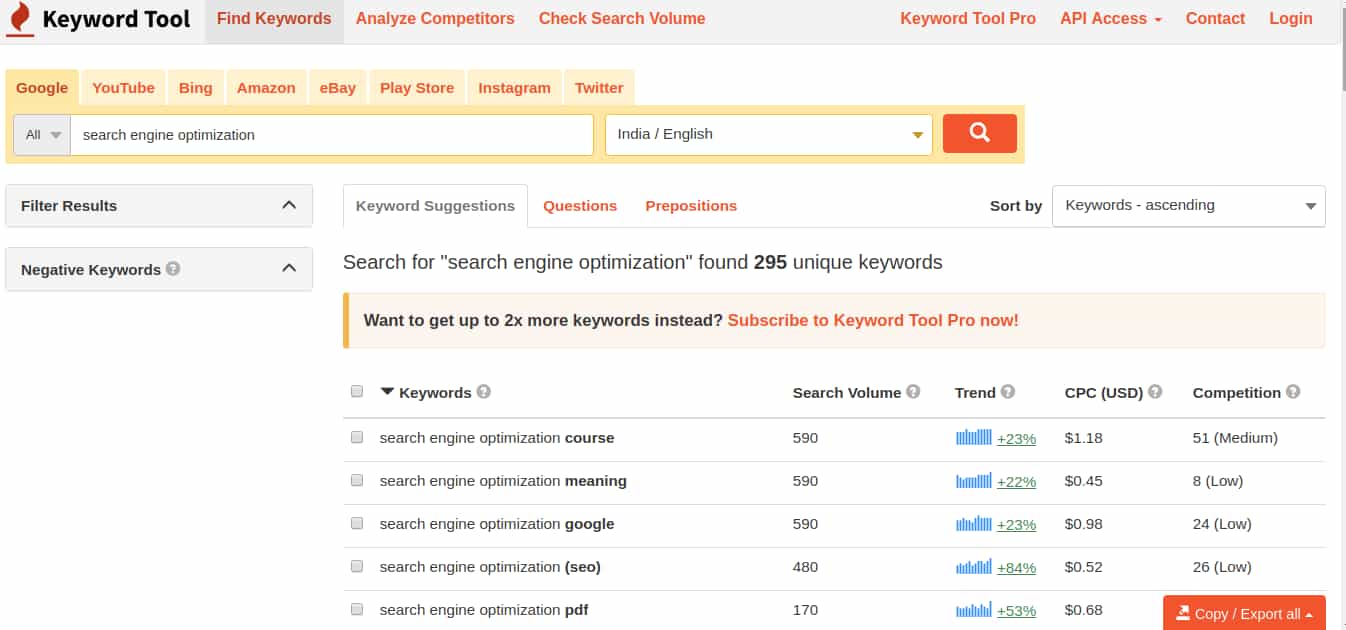
Task: Click the Keyword Tool flame logo
Action: coord(20,19)
